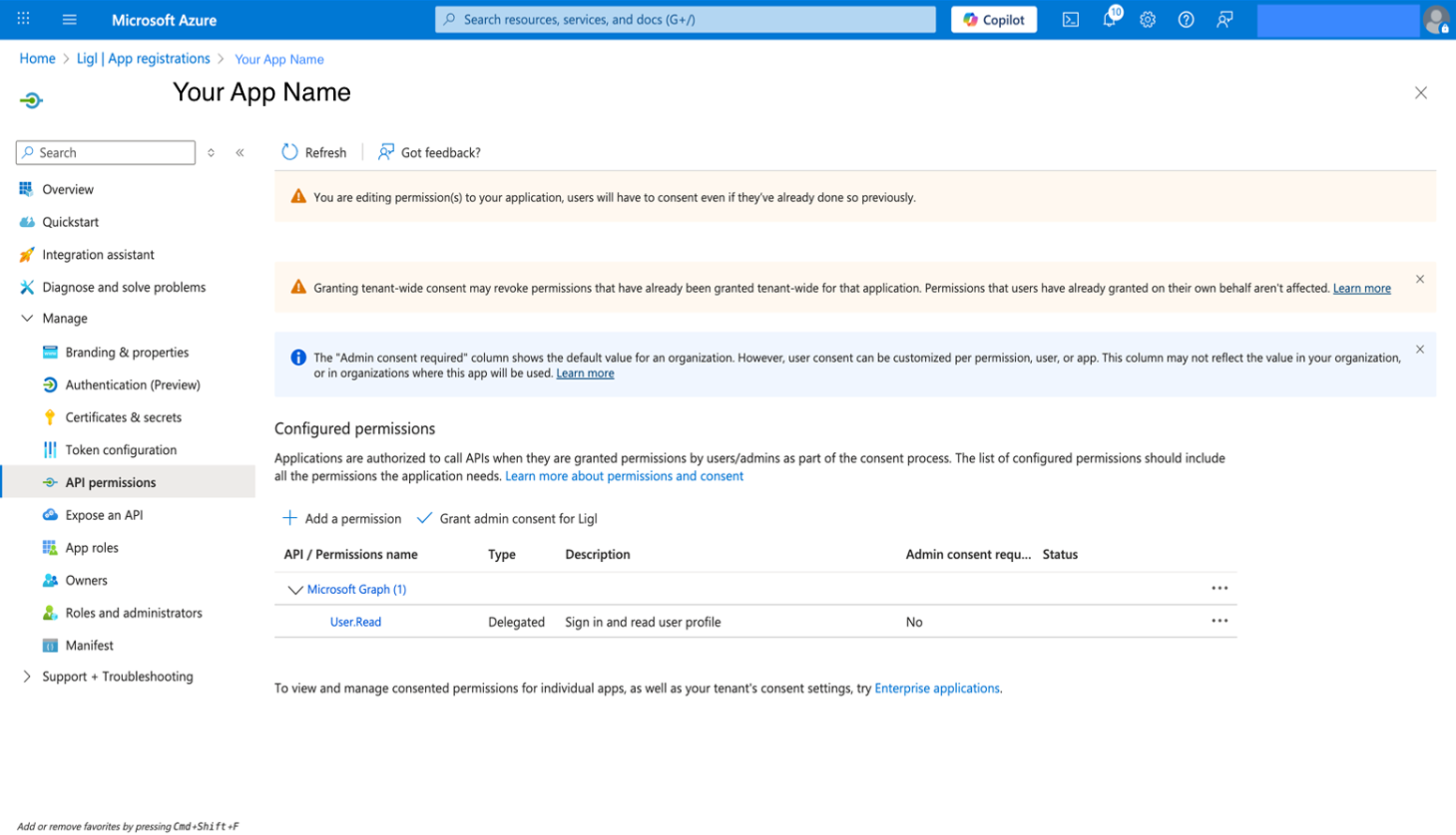Open Learn more in tenant-wide consent warning
The height and width of the screenshot is (835, 1456).
point(1361,288)
